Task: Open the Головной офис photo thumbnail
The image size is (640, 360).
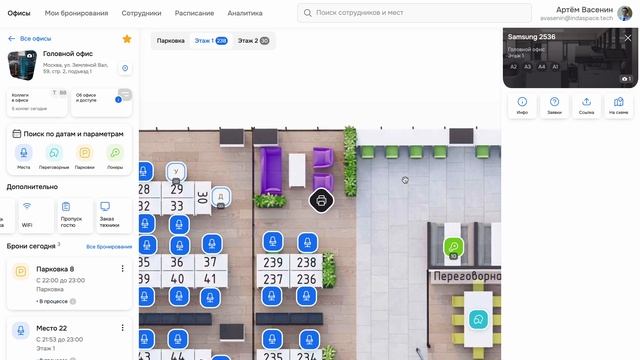Action: [x=22, y=65]
